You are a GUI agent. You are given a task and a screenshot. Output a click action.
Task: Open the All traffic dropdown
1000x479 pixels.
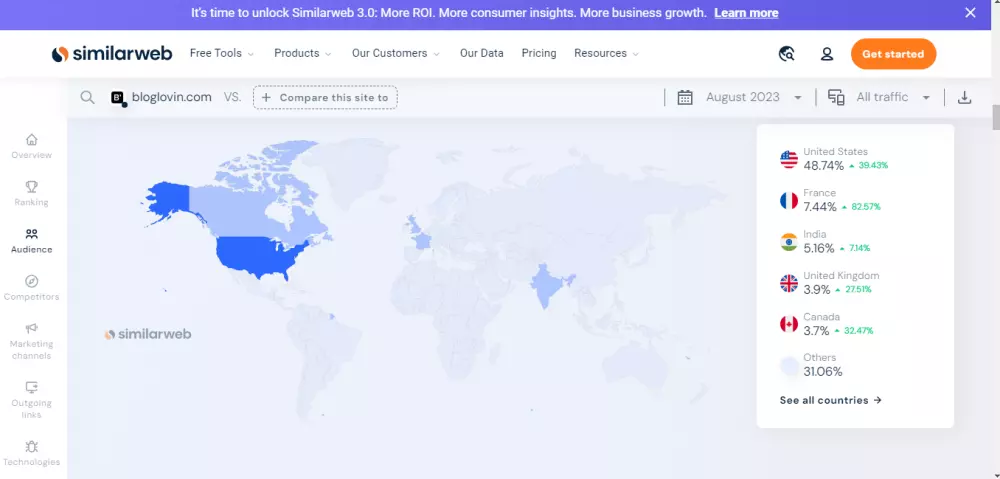[893, 98]
